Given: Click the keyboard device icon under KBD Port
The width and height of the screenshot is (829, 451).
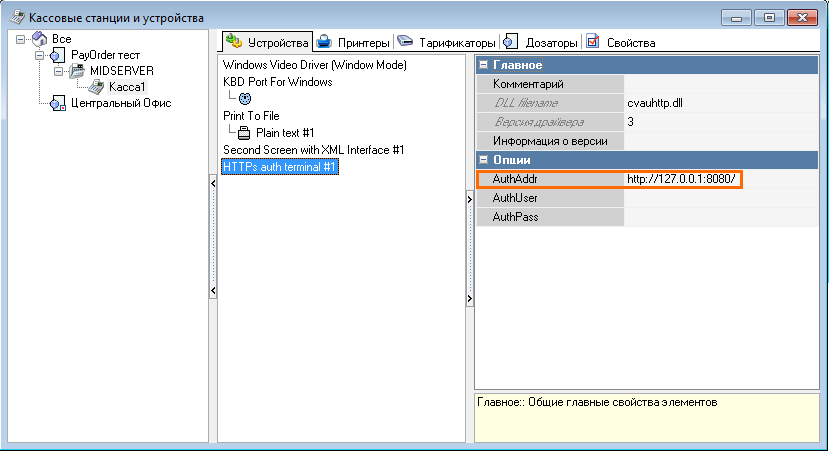Looking at the screenshot, I should click(x=245, y=99).
